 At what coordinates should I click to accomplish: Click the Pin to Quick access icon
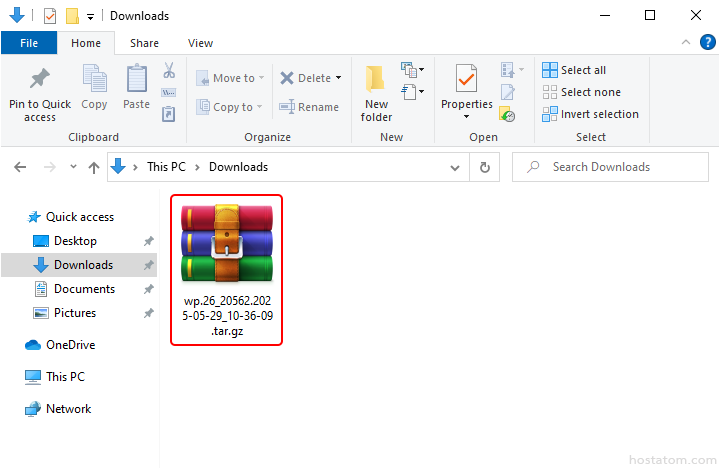point(40,80)
